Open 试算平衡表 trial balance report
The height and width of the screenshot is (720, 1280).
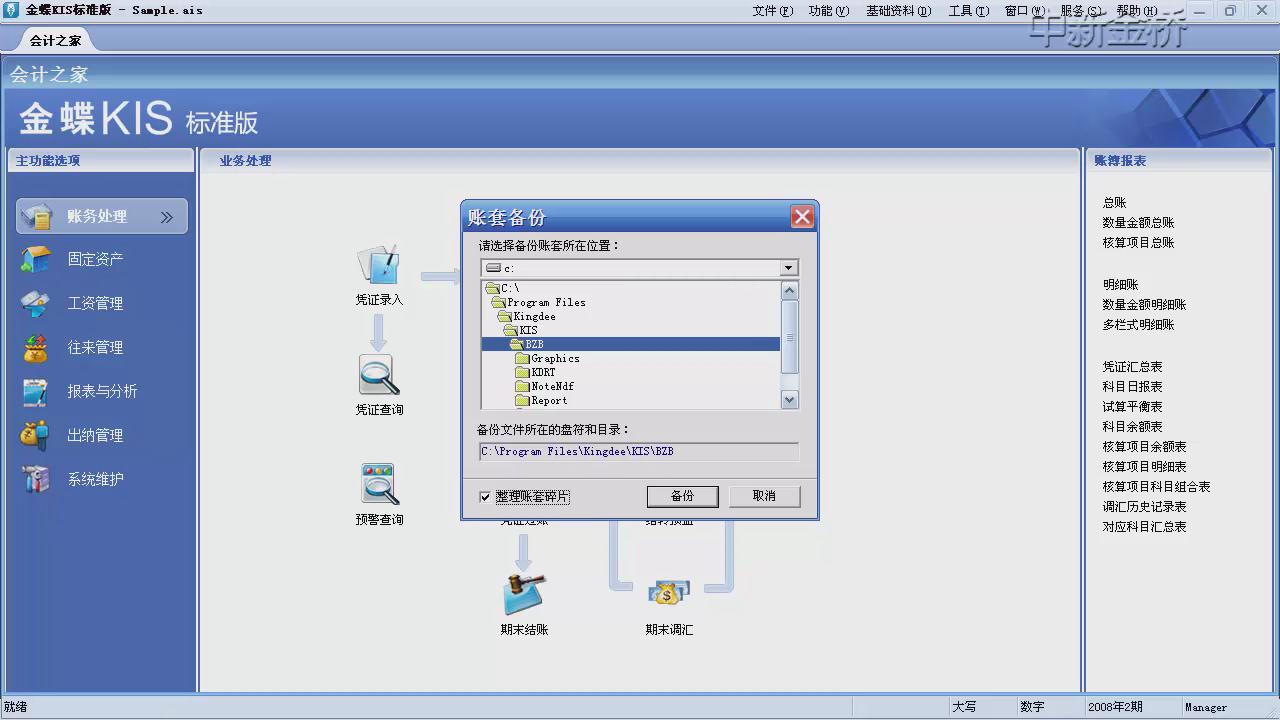(x=1132, y=407)
